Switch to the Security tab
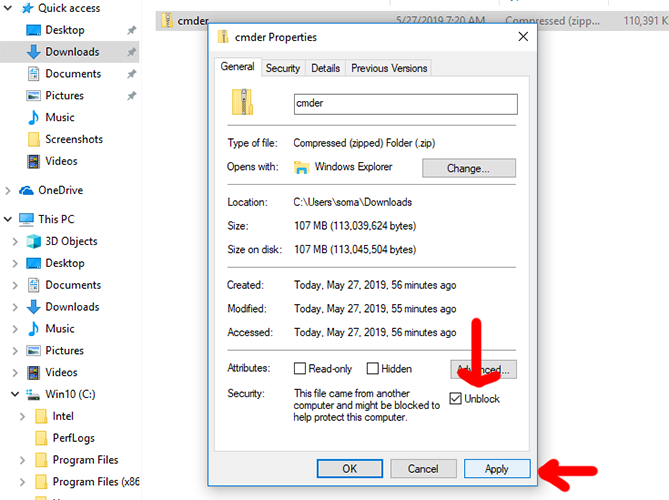 point(283,68)
